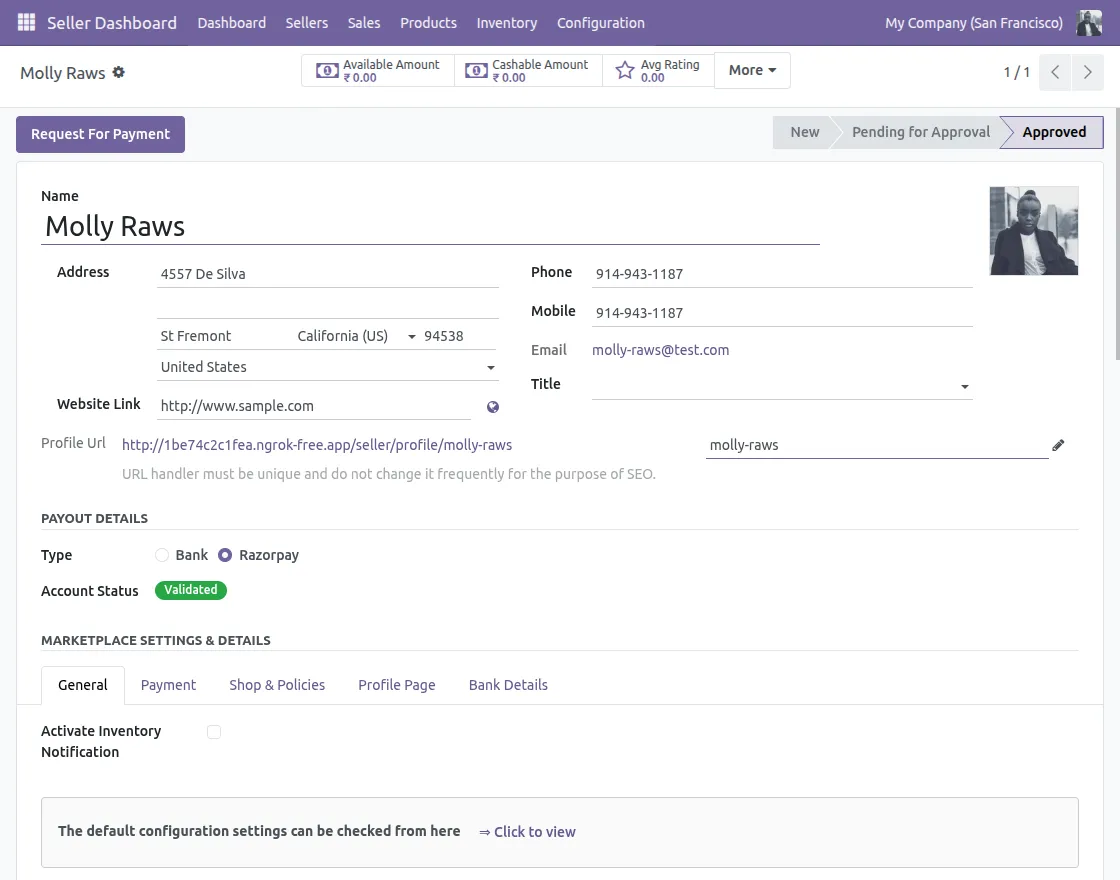The image size is (1120, 880).
Task: Open the Click to view link
Action: click(x=534, y=831)
